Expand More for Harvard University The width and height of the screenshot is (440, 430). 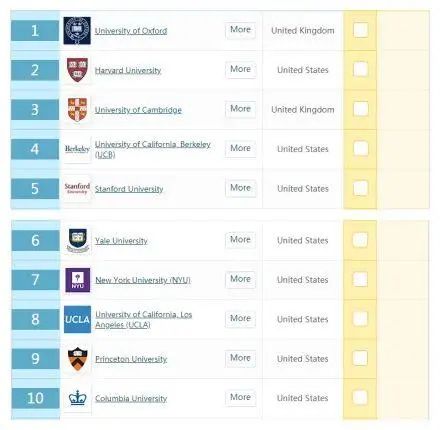point(240,69)
